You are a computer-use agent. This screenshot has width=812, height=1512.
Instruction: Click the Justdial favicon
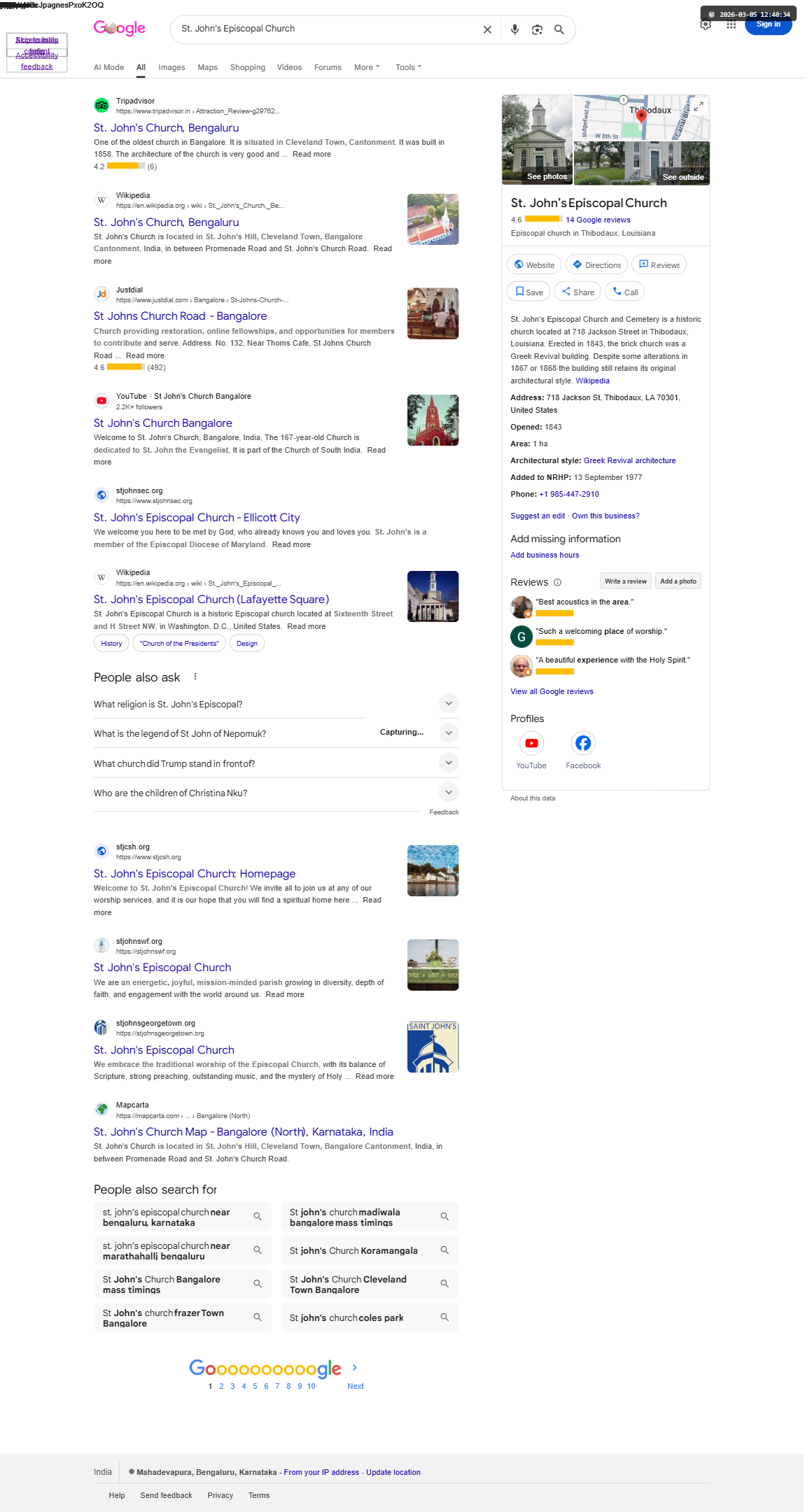click(x=101, y=294)
